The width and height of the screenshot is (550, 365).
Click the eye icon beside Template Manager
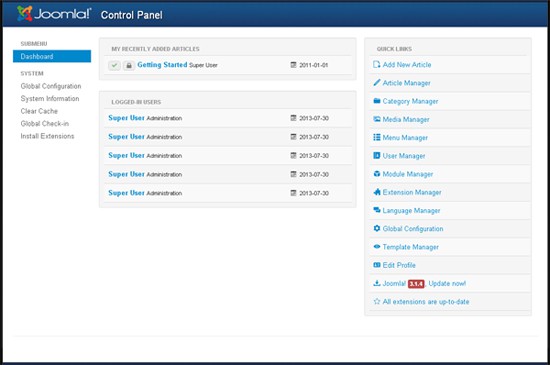[x=377, y=246]
